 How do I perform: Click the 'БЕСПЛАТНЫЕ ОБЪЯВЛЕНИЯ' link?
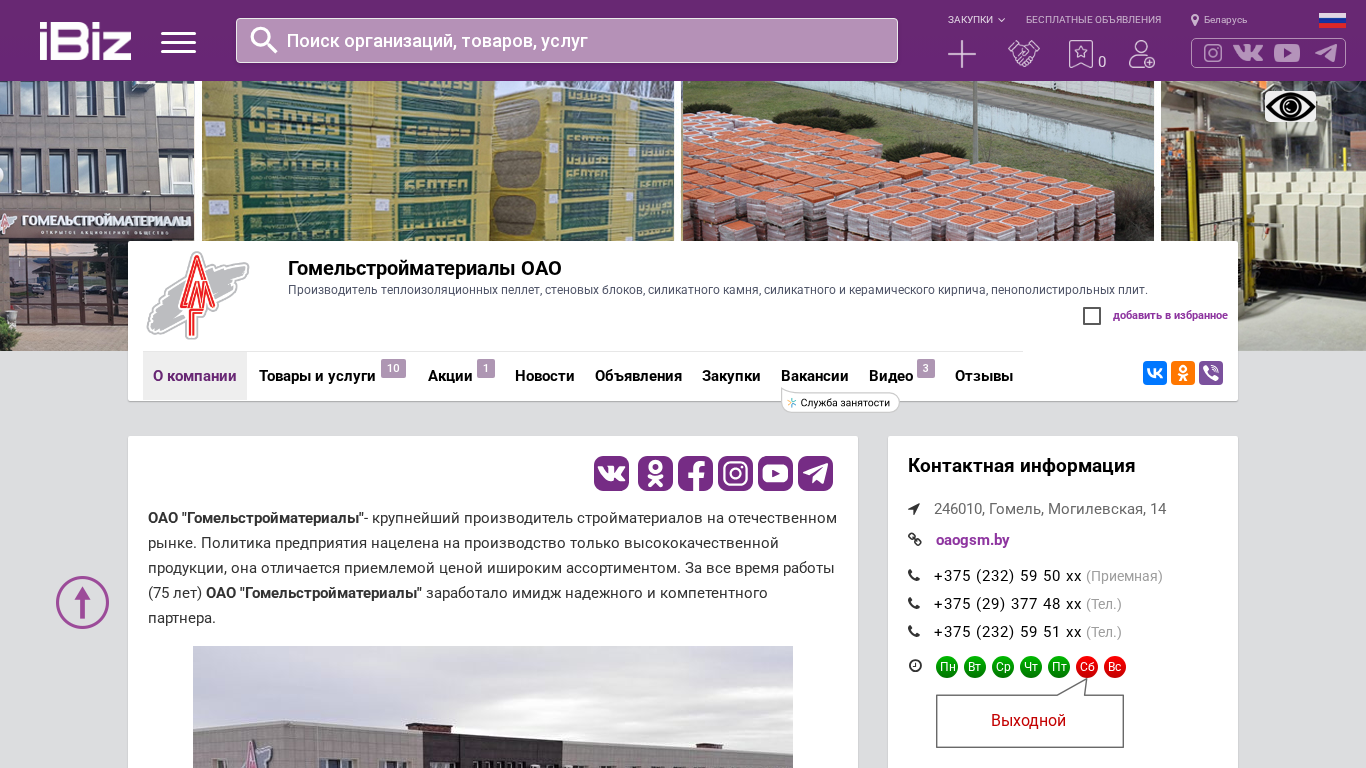pyautogui.click(x=1093, y=20)
